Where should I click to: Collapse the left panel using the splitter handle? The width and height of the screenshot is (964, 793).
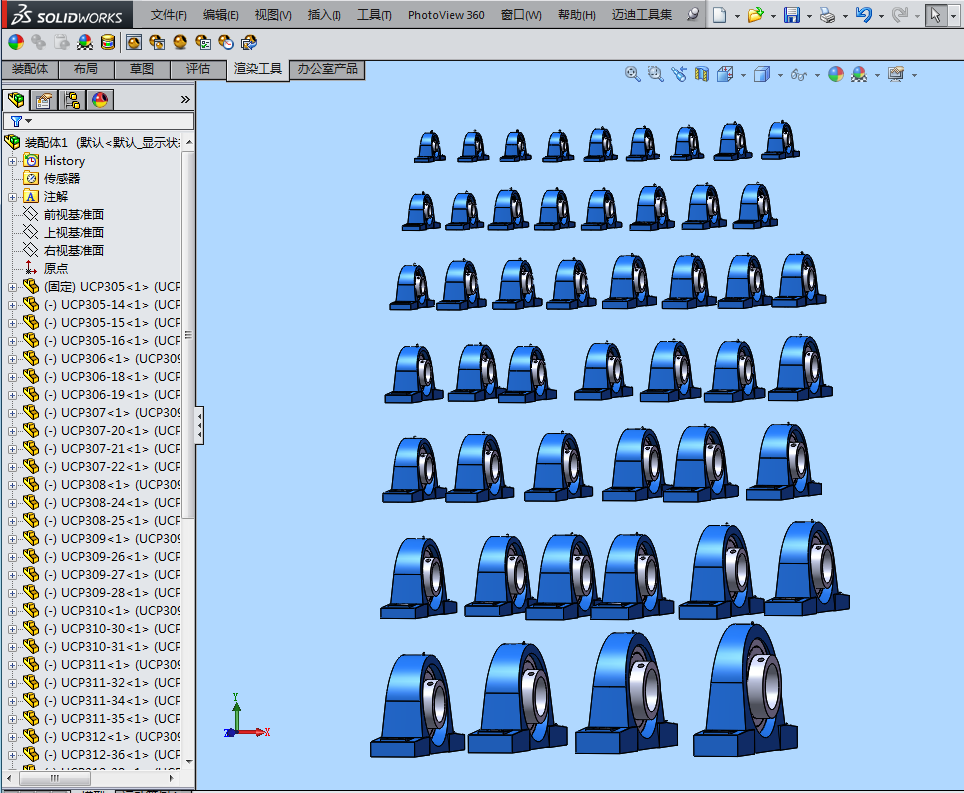coord(199,425)
